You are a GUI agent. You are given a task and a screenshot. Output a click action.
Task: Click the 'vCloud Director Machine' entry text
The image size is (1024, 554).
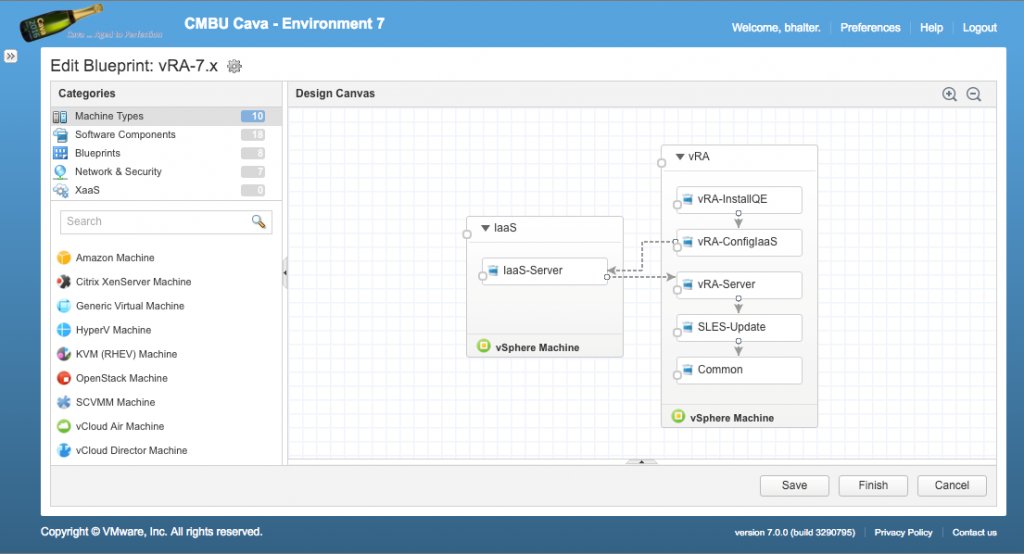point(131,451)
